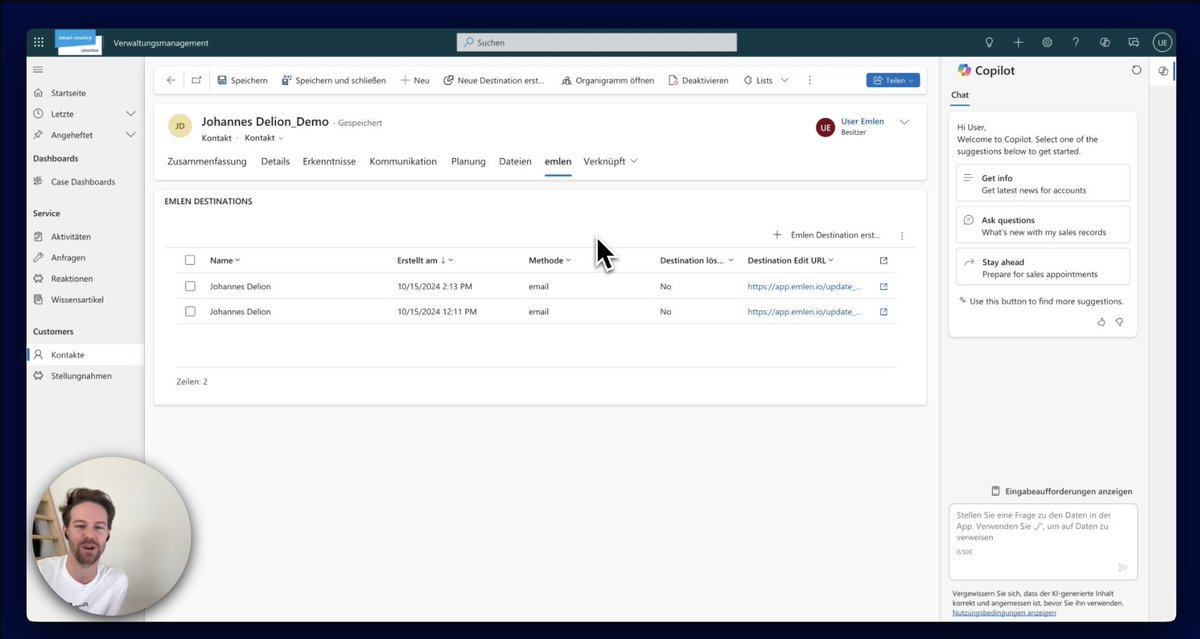The image size is (1200, 639).
Task: Switch to the Zusammenfassung tab
Action: (x=207, y=161)
